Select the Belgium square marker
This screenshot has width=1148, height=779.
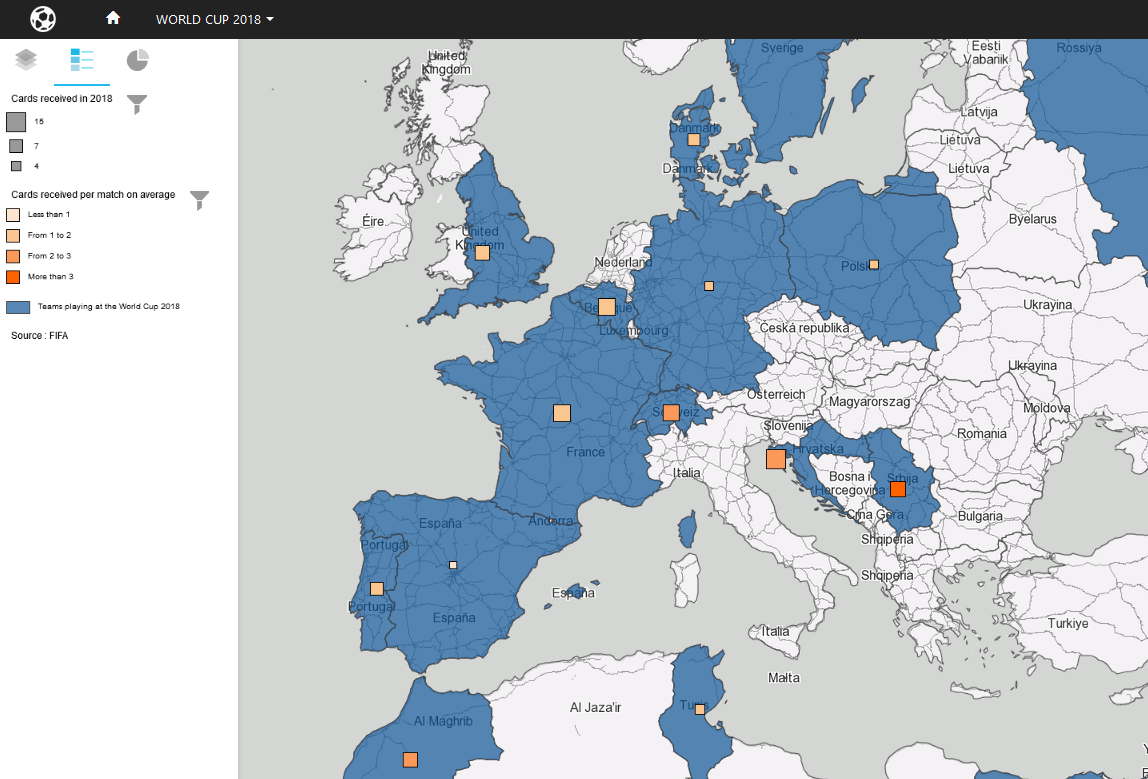coord(607,307)
